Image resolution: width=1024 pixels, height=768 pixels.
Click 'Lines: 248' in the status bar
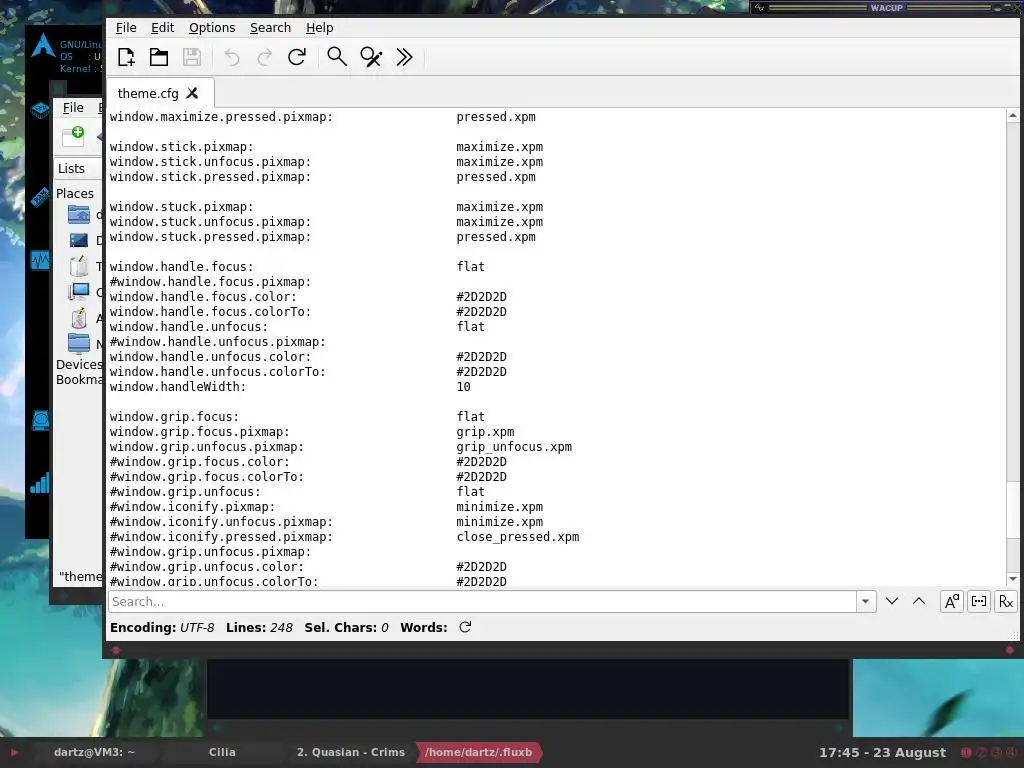[x=259, y=628]
